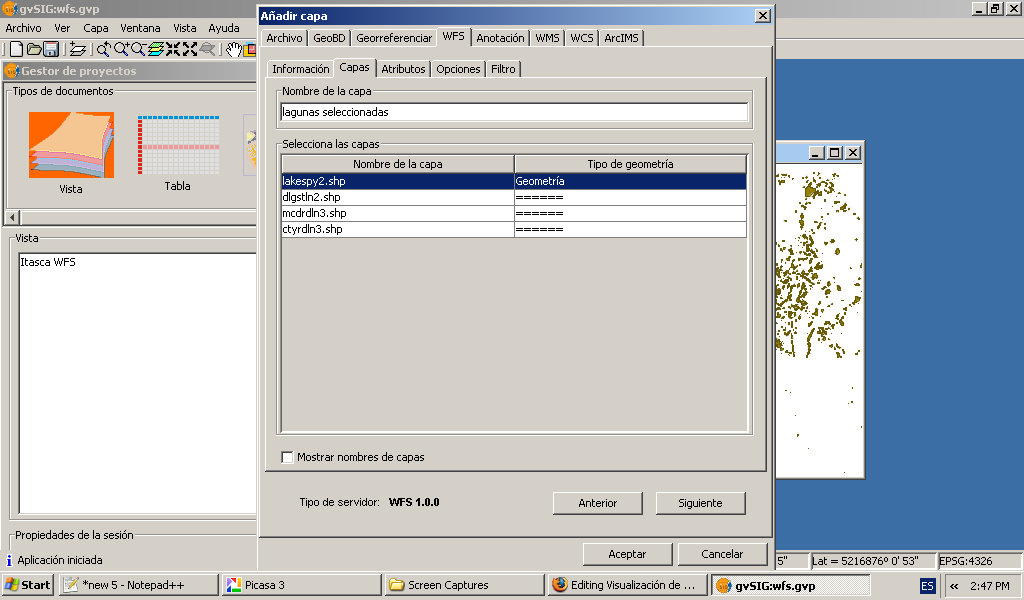Click the add layer toolbar icon
This screenshot has height=600, width=1024.
click(x=78, y=49)
